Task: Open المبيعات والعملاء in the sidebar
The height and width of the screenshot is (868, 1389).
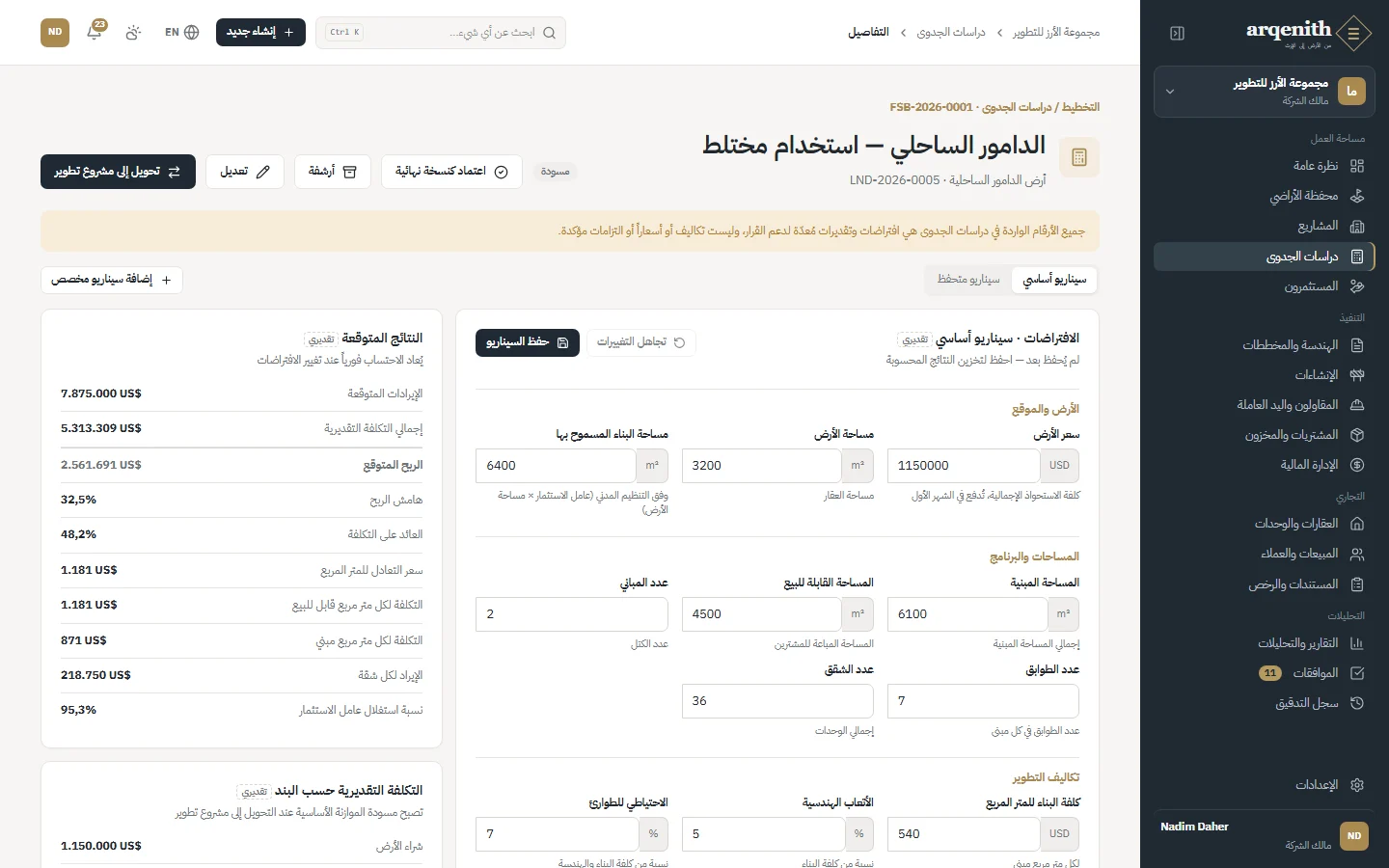Action: [1265, 554]
